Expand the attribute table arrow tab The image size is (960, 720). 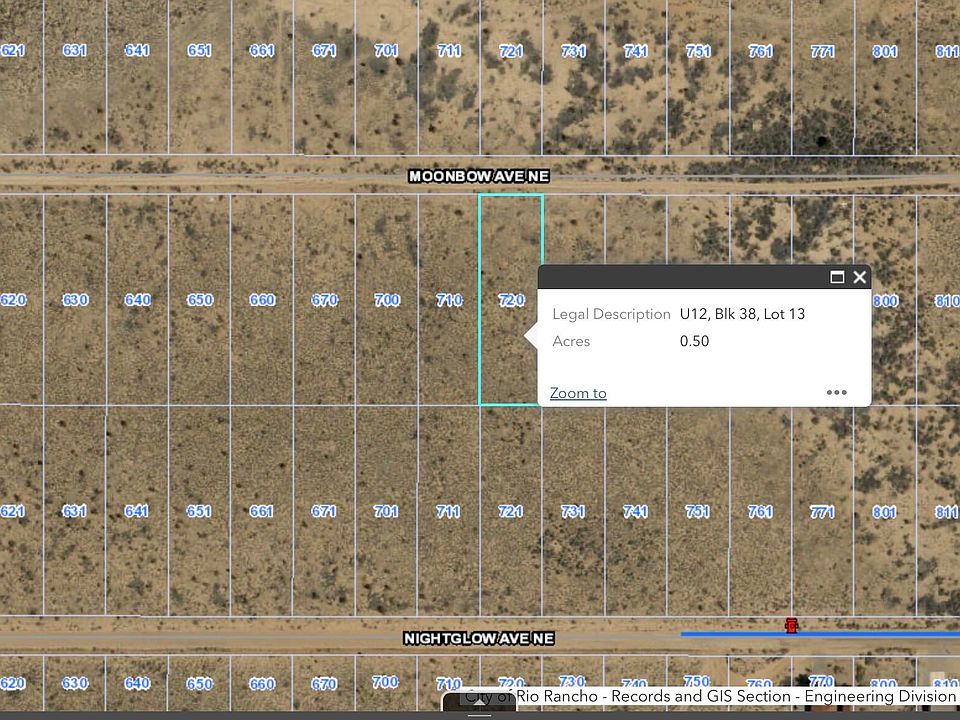point(479,703)
